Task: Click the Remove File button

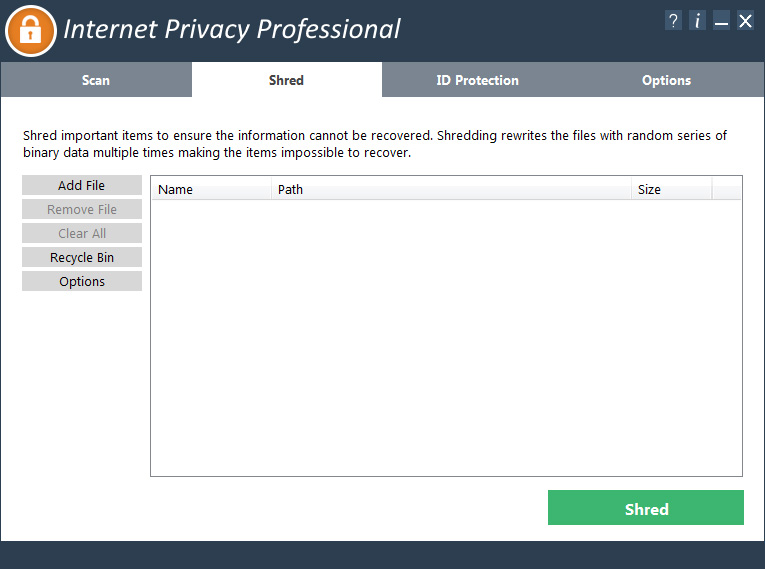Action: (82, 210)
